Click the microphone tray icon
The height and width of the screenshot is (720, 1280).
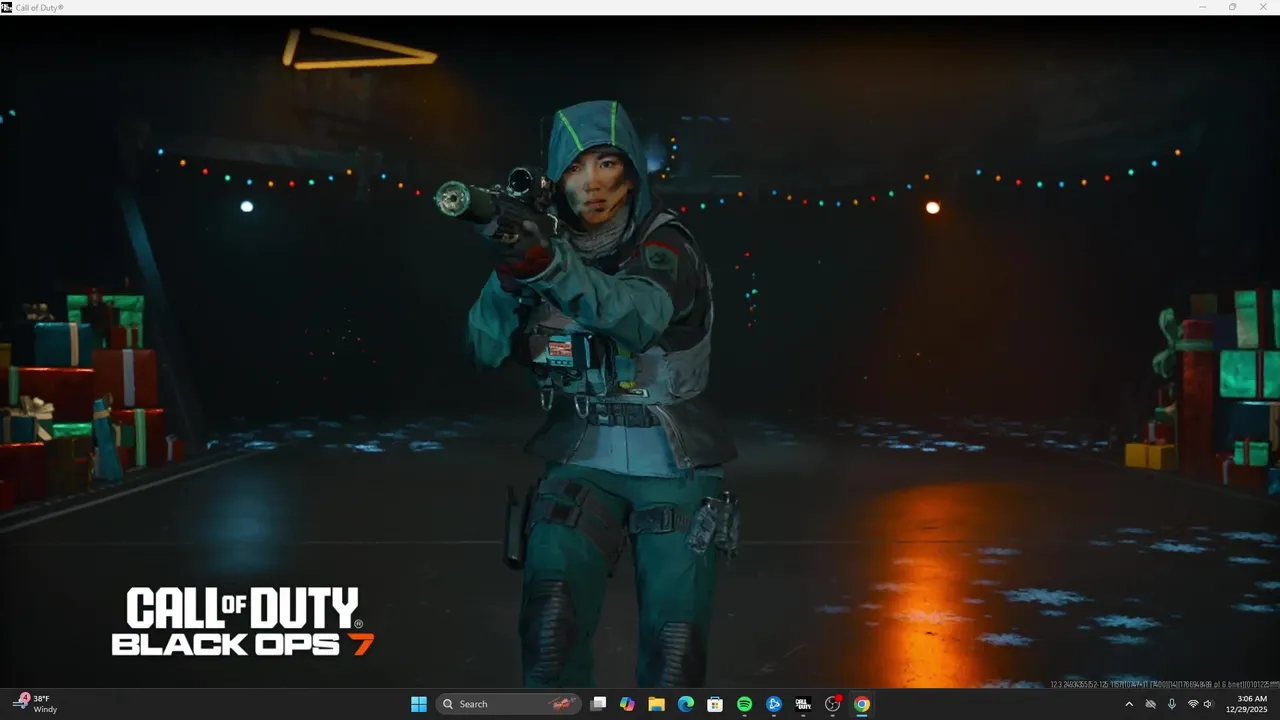tap(1171, 704)
